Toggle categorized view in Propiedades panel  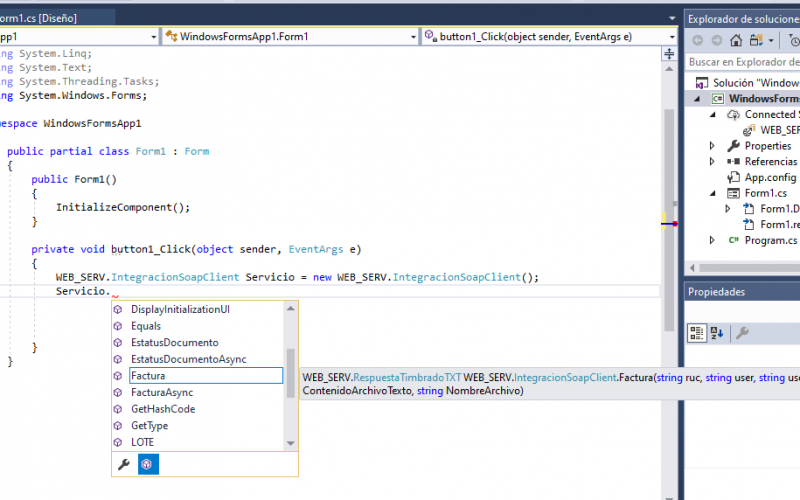coord(698,333)
